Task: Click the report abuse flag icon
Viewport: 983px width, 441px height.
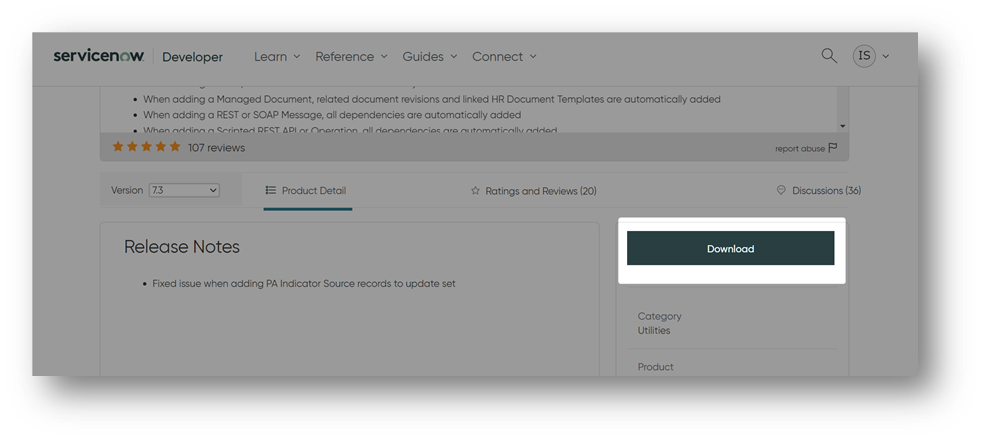Action: [x=833, y=148]
